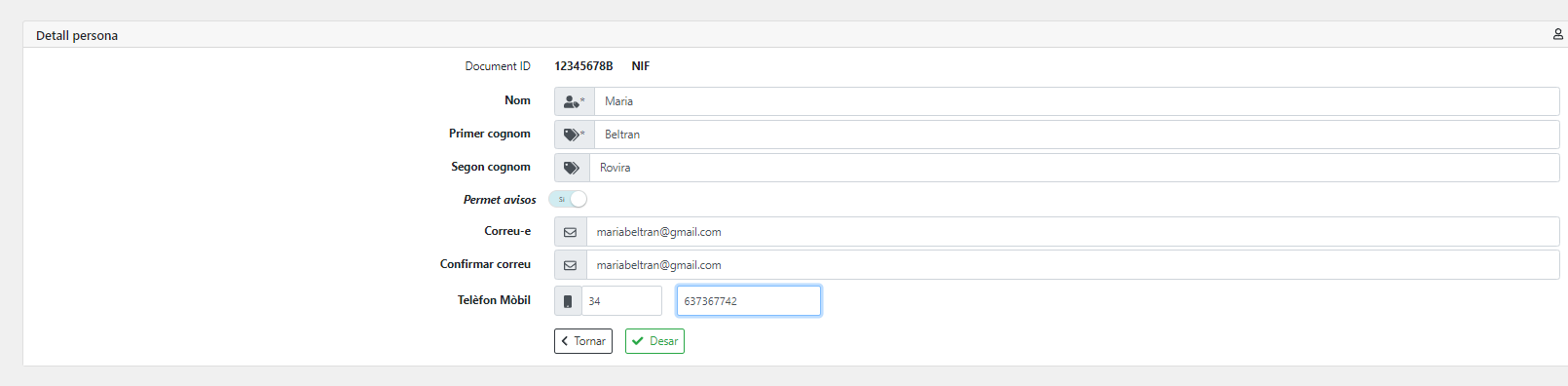Click the tag icon beside Segon cognom

(572, 168)
